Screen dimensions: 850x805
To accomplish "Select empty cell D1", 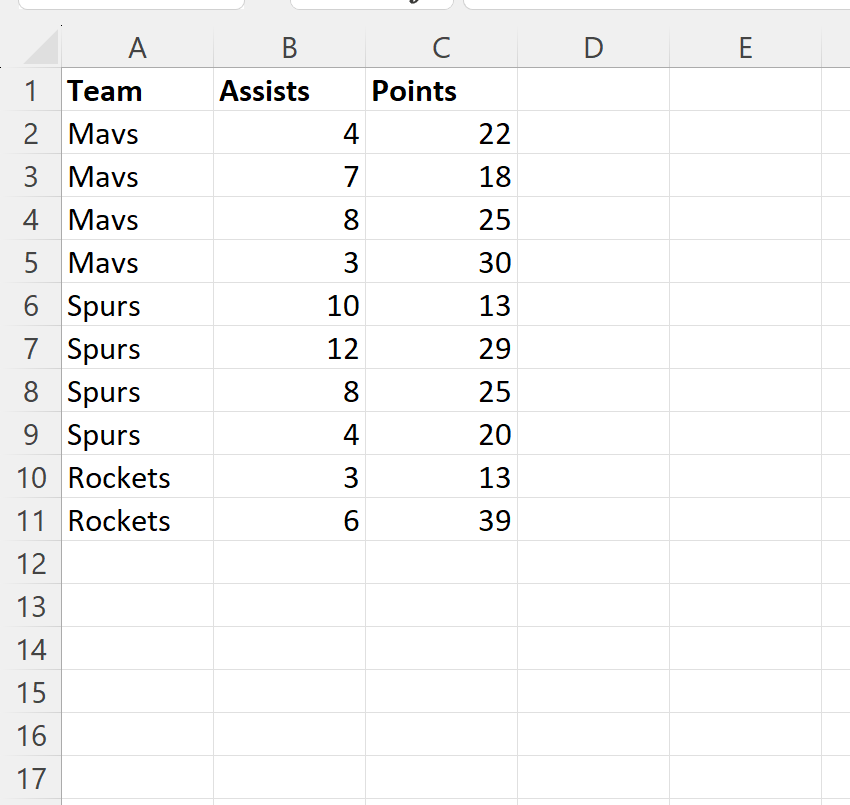I will pyautogui.click(x=593, y=91).
